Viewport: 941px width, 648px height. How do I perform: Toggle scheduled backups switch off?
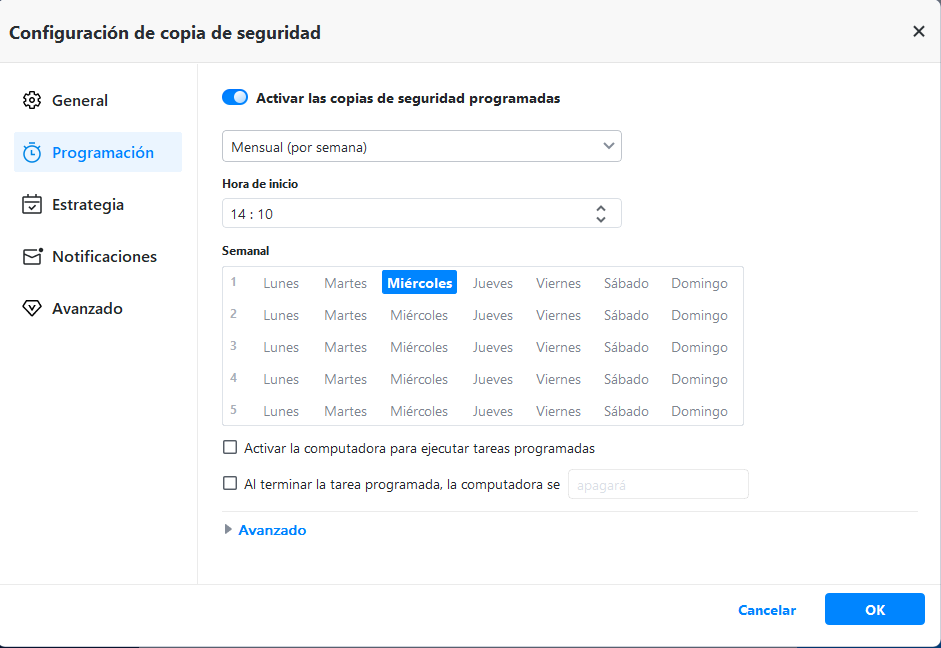pos(235,98)
